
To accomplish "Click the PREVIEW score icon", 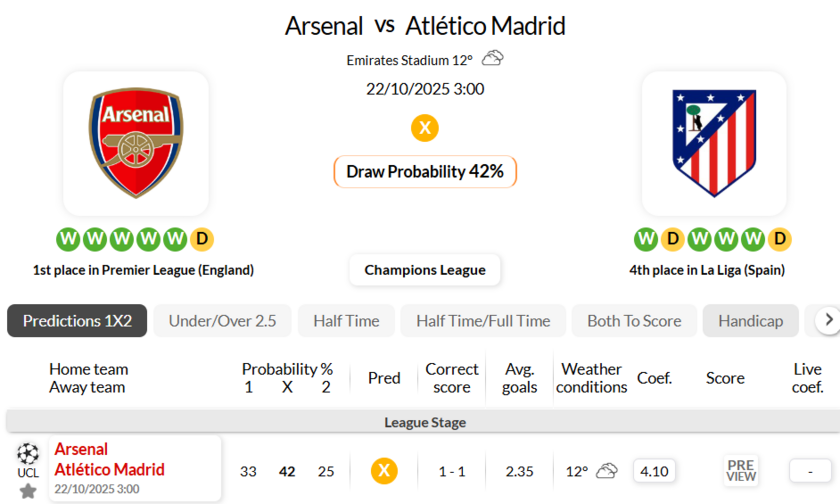I will point(741,471).
